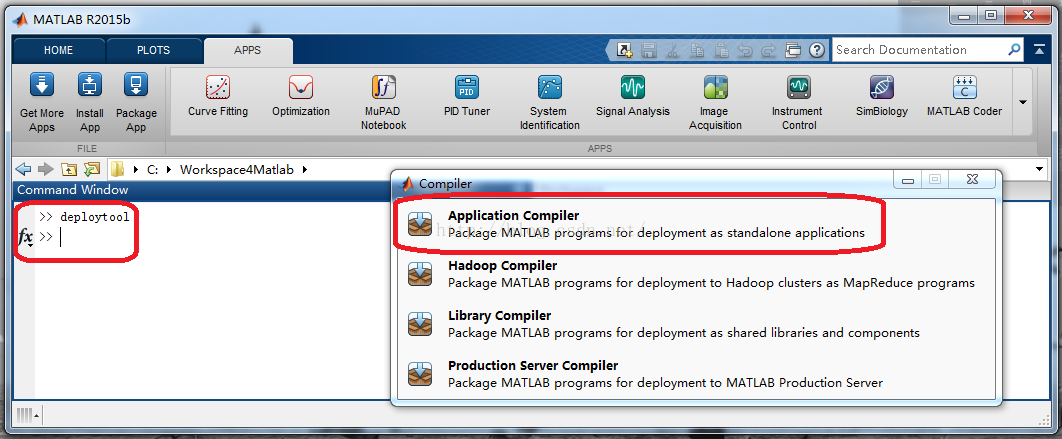The width and height of the screenshot is (1062, 439).
Task: Expand the arrow after Workspace4Matlab
Action: (305, 169)
